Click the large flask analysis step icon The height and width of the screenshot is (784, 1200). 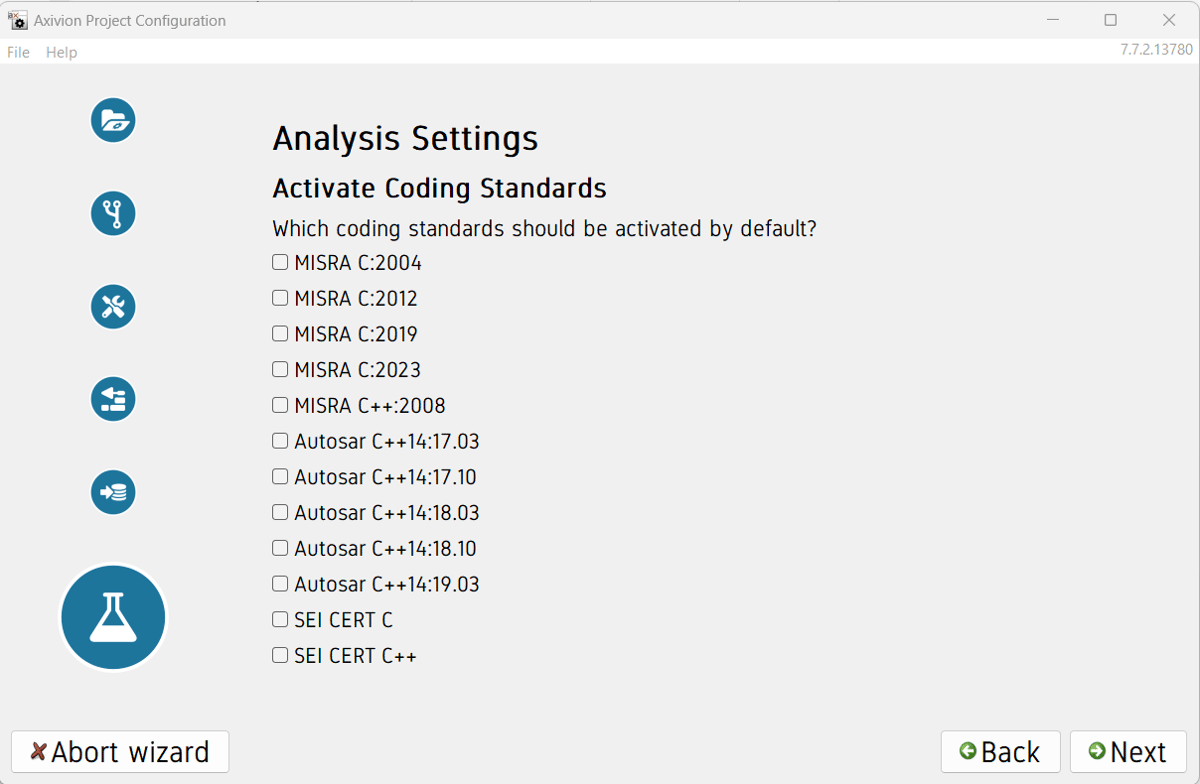click(x=113, y=617)
